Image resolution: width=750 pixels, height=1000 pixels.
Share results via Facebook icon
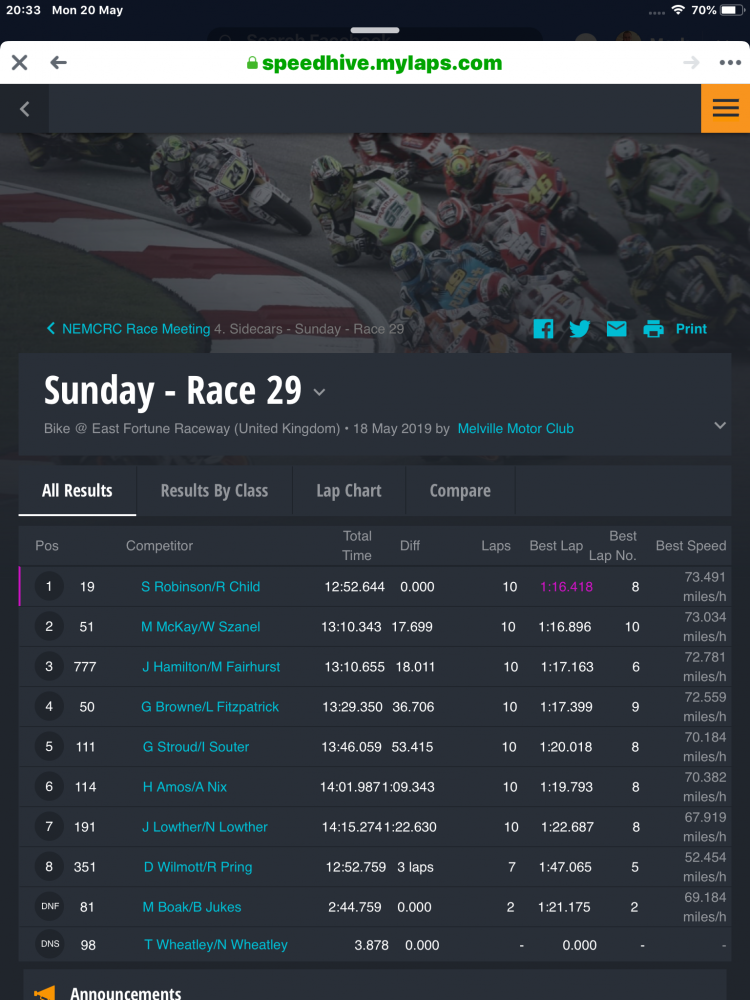coord(543,329)
